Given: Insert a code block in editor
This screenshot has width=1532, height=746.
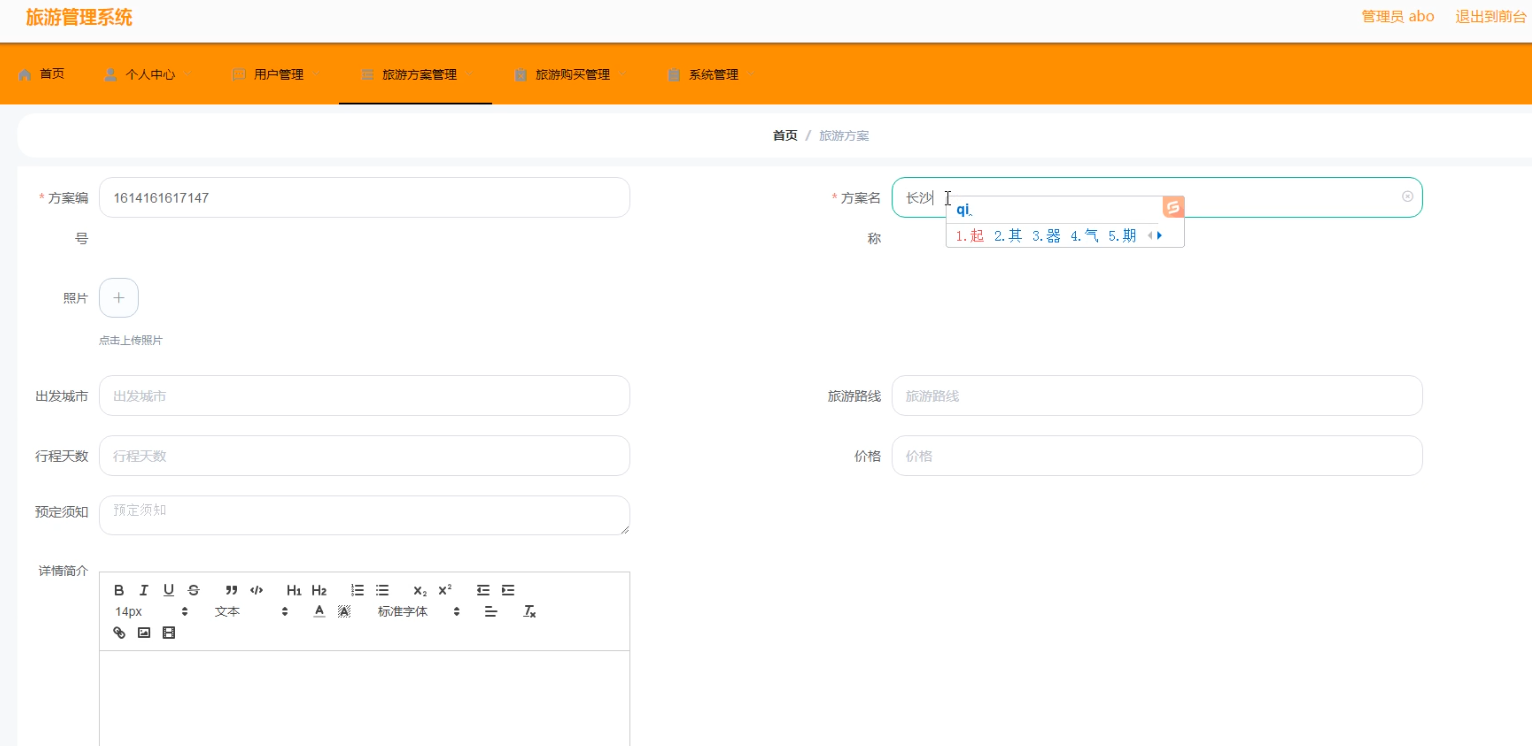Looking at the screenshot, I should pyautogui.click(x=257, y=590).
